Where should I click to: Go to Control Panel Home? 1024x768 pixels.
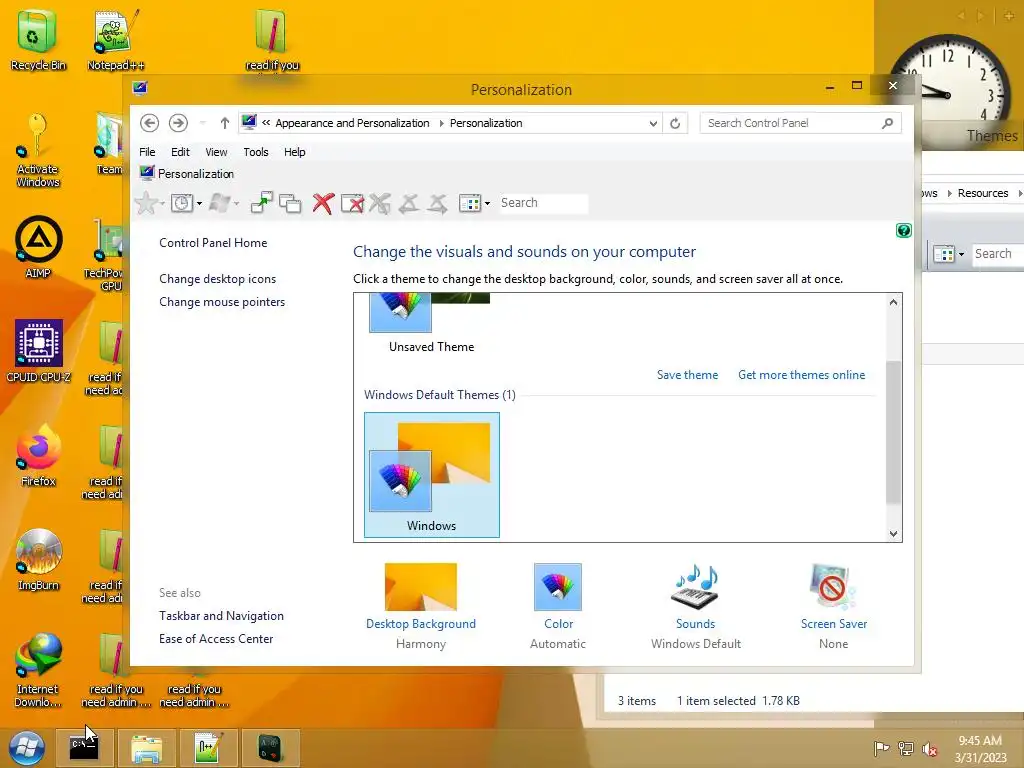[x=213, y=243]
